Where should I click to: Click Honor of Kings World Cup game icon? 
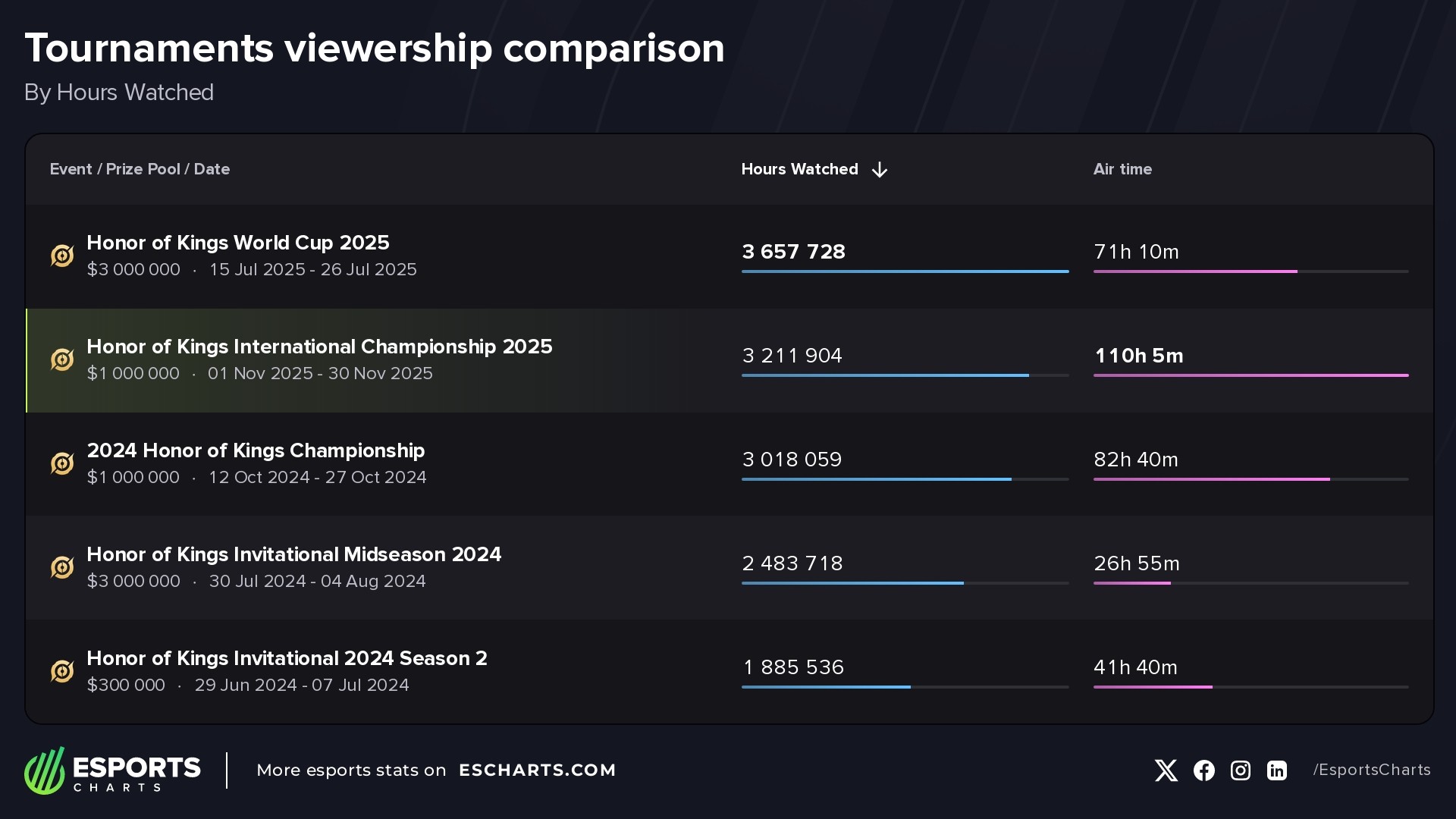62,256
